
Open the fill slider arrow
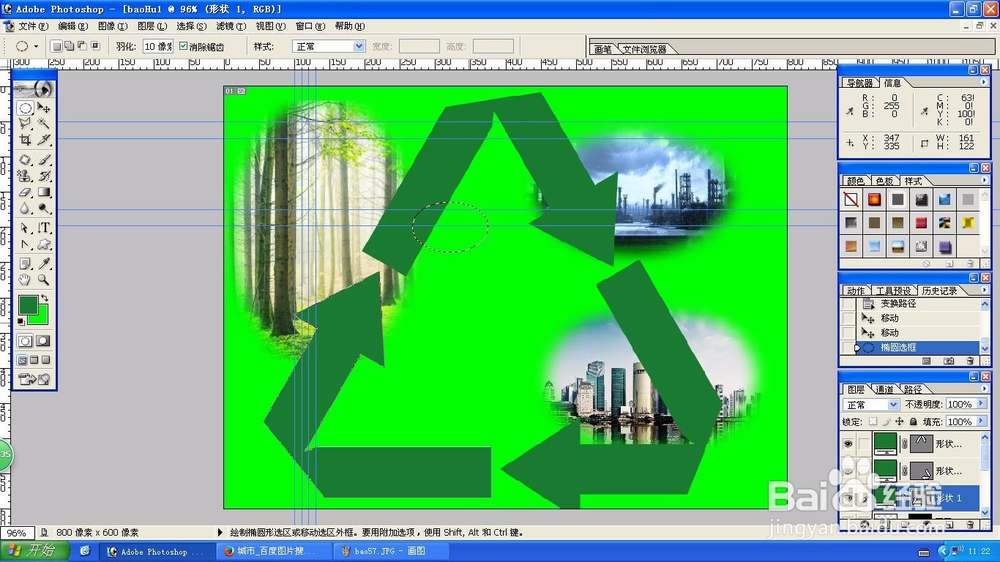coord(982,421)
